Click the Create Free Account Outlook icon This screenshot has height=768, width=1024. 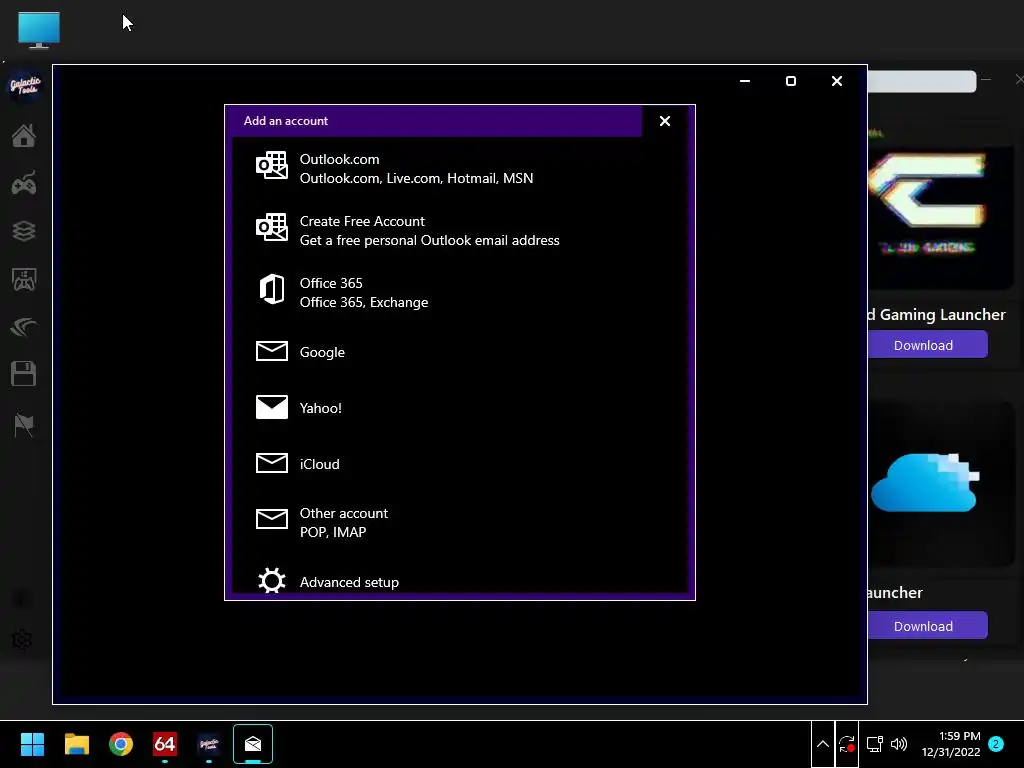272,227
